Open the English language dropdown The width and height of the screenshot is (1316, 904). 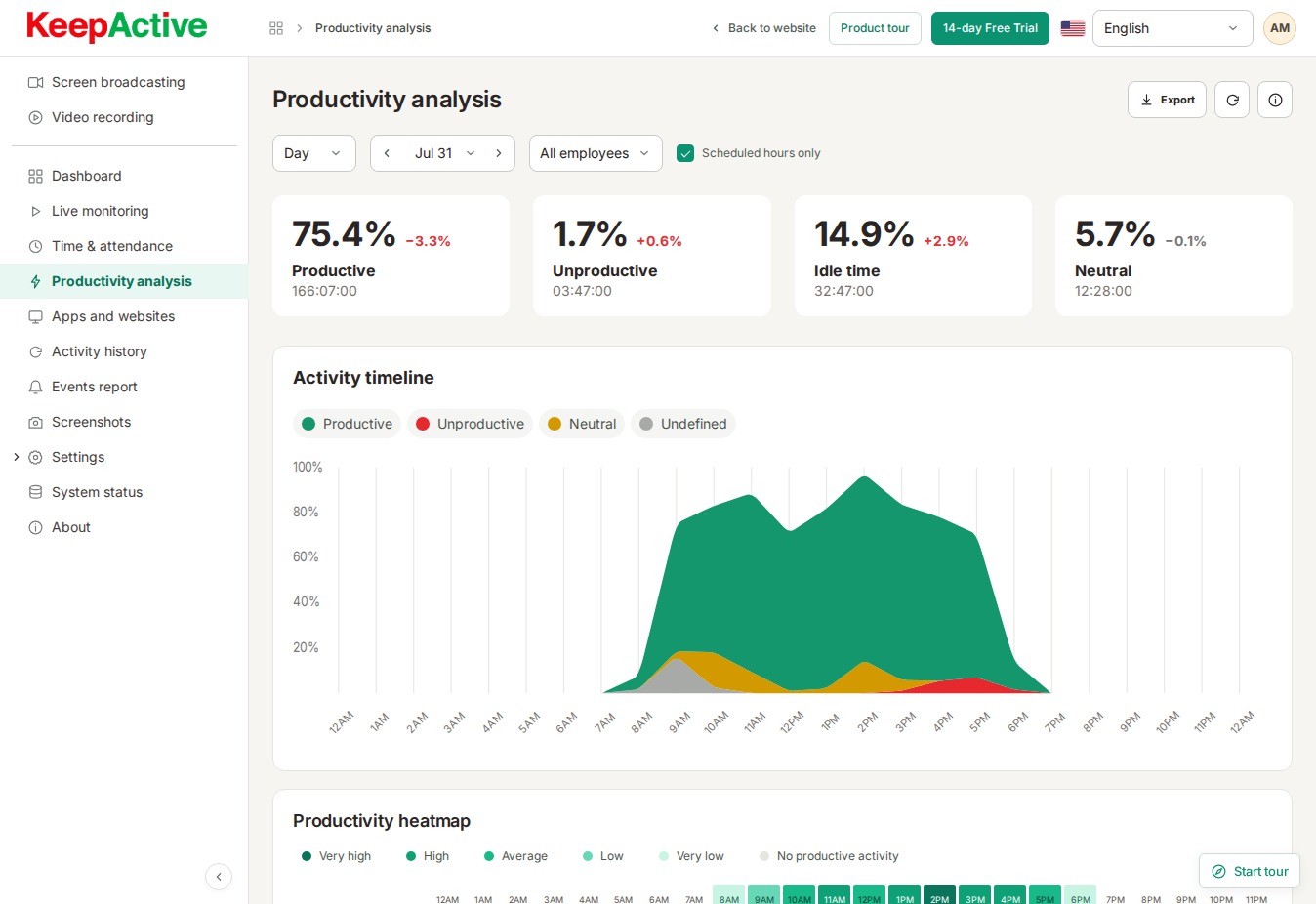pyautogui.click(x=1172, y=28)
